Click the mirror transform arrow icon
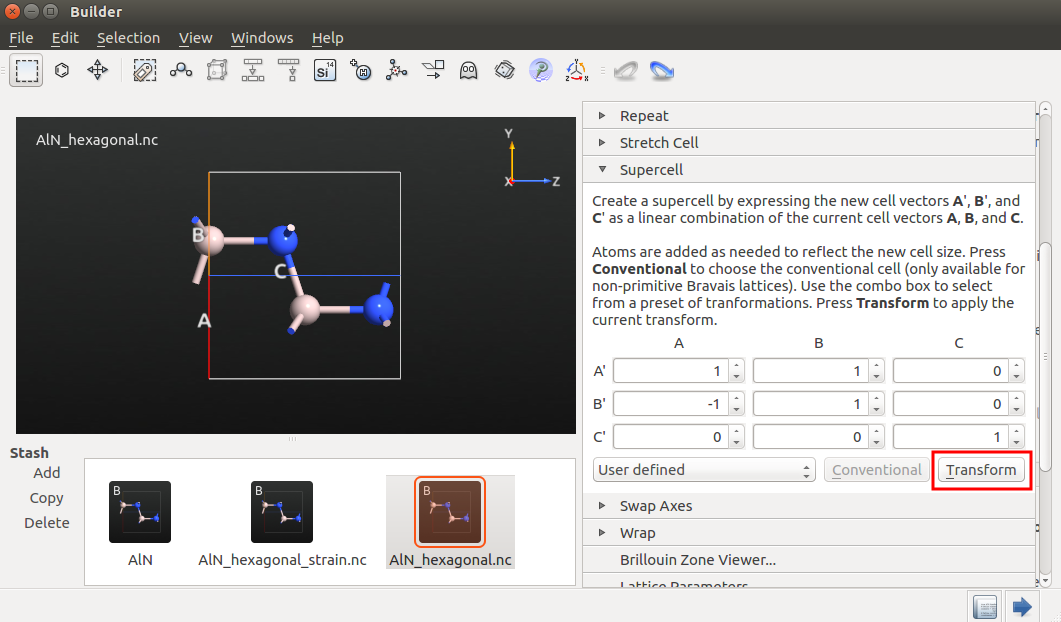1061x622 pixels. click(x=433, y=70)
